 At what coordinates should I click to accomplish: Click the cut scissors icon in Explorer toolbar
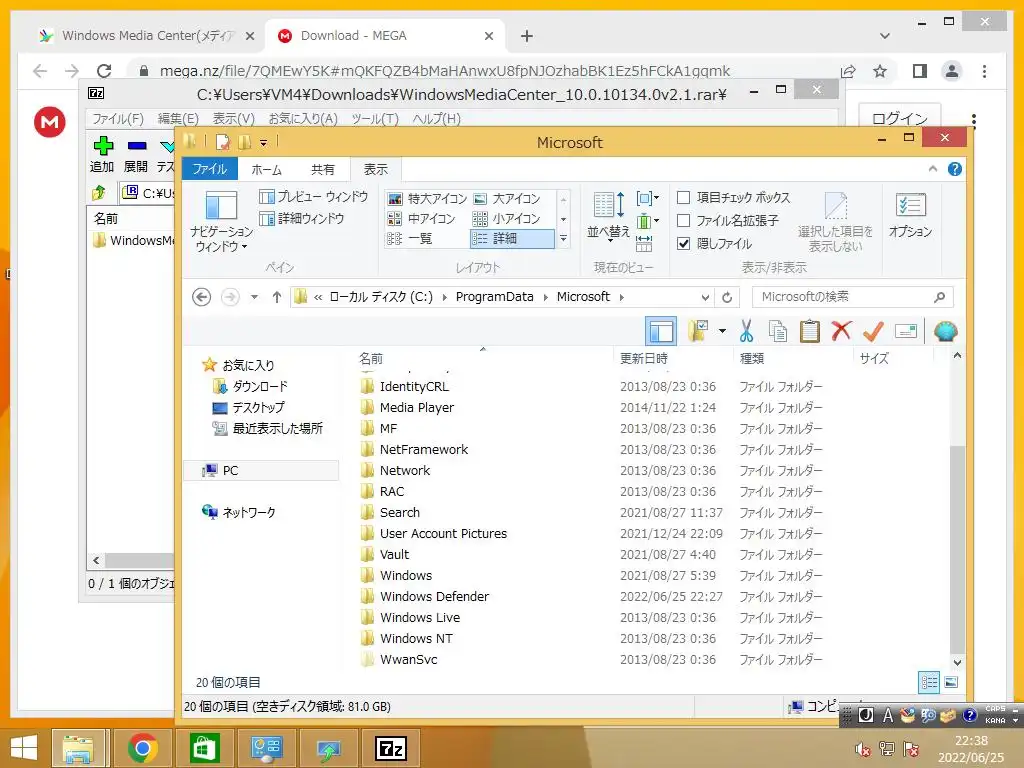point(746,332)
